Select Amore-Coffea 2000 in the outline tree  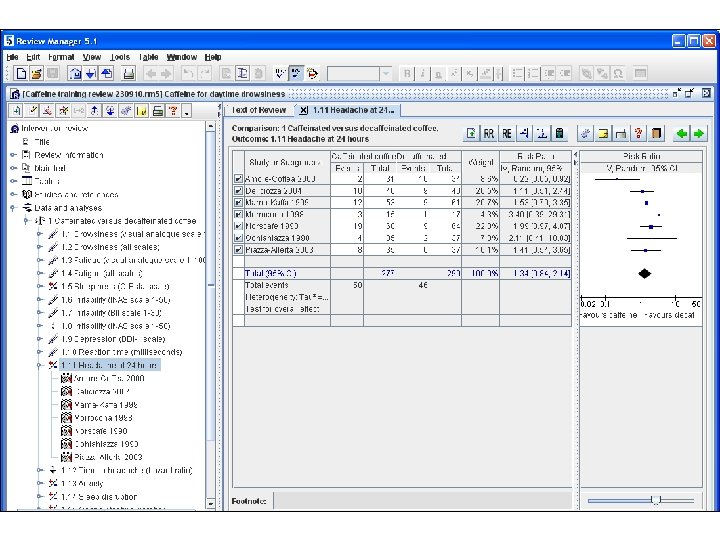coord(109,378)
